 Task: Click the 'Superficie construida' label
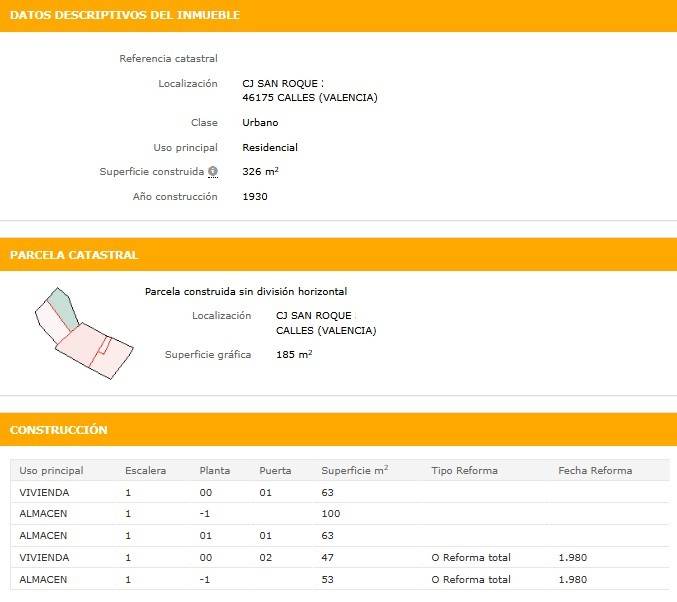coord(152,171)
